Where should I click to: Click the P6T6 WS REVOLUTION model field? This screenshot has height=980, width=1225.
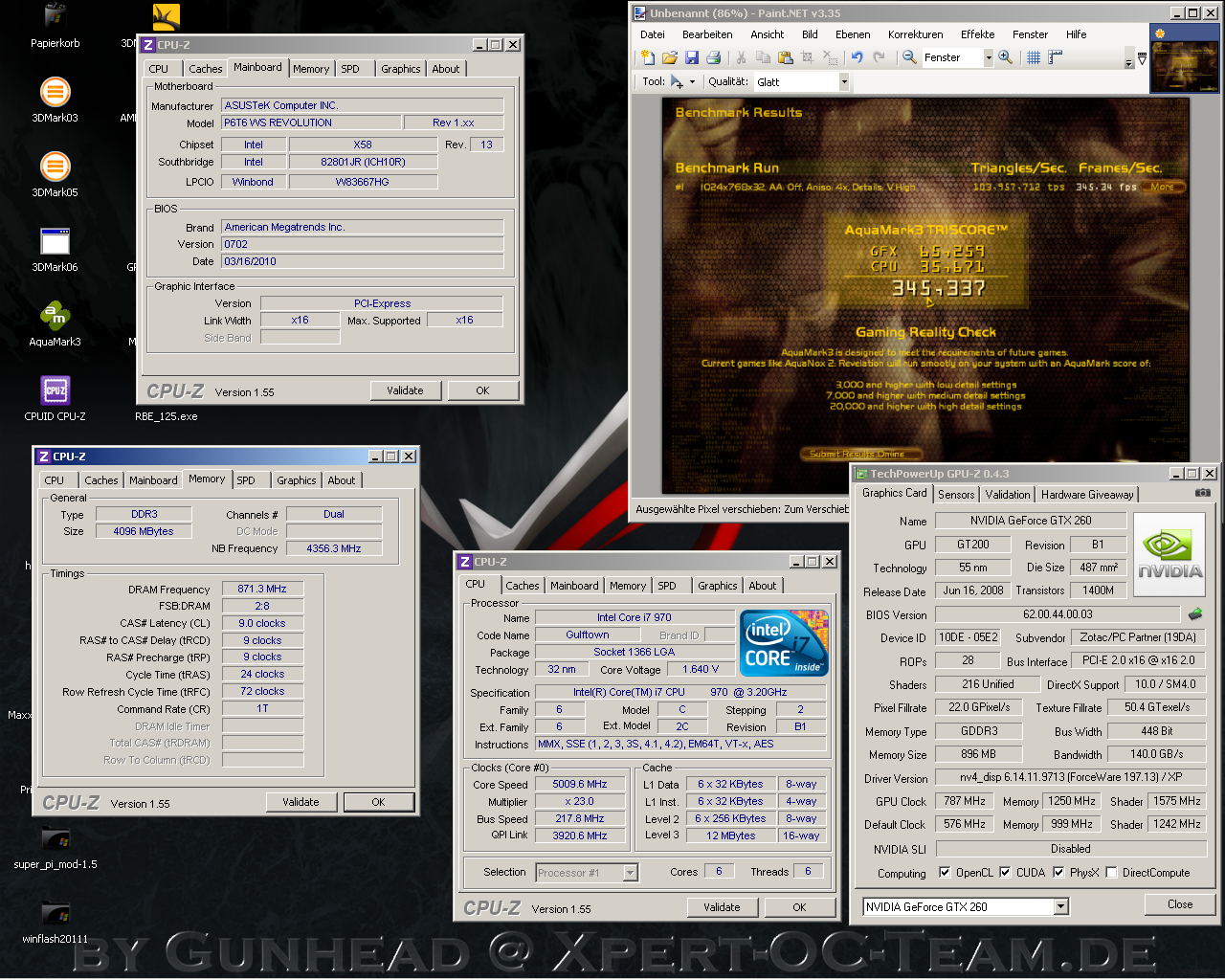coord(311,122)
